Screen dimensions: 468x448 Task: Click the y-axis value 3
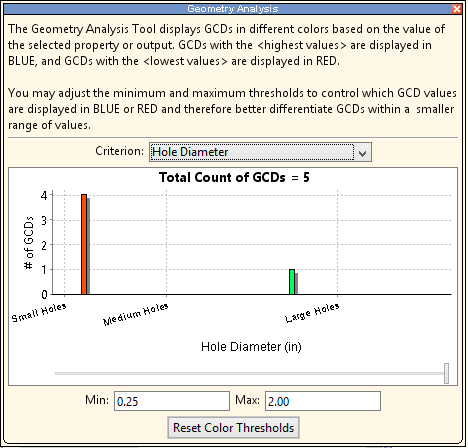coord(44,220)
